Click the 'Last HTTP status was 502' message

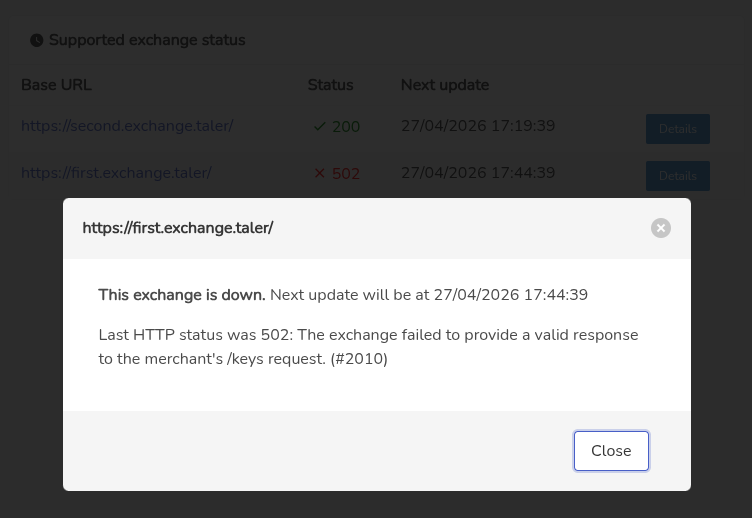click(368, 346)
